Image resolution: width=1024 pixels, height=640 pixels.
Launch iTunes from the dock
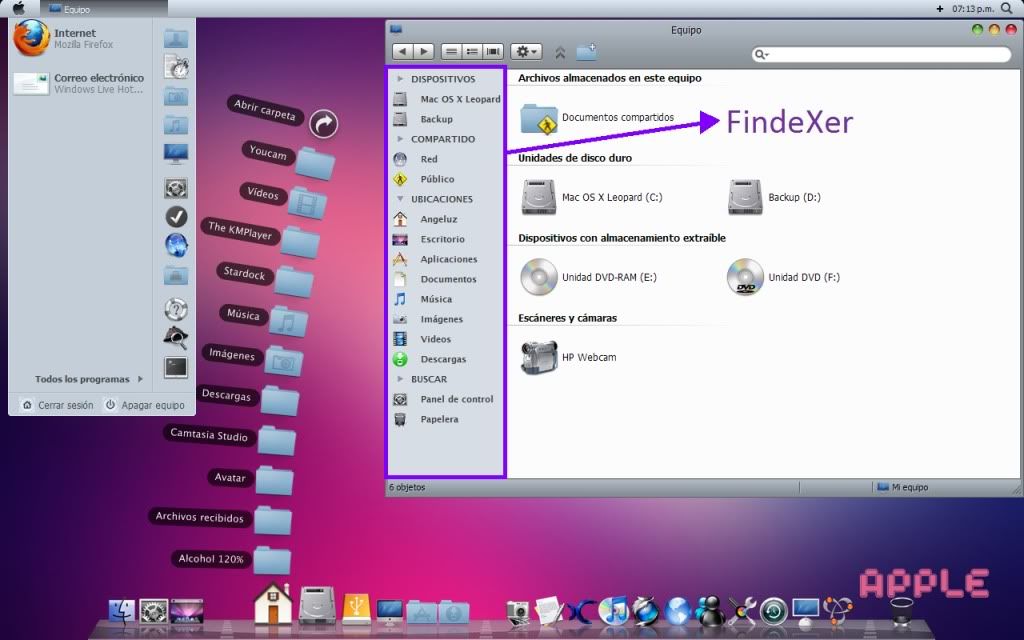tap(613, 612)
